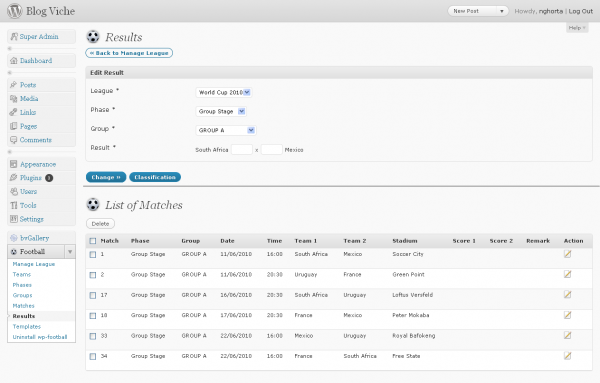Open Phases submenu item
The image size is (600, 383).
point(22,285)
